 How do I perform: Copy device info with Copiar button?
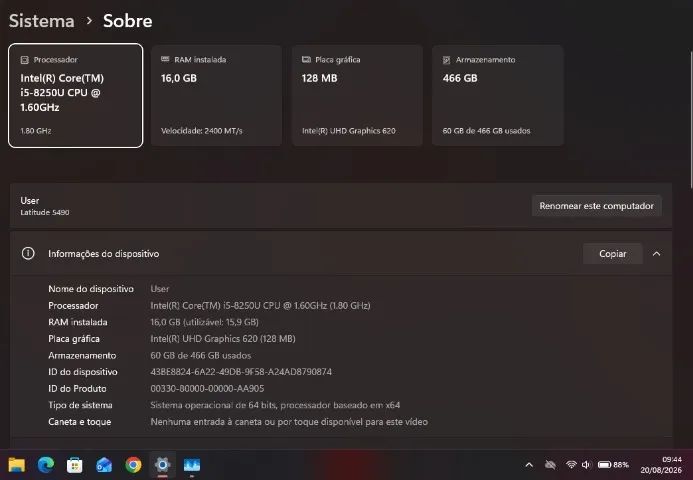pos(613,254)
